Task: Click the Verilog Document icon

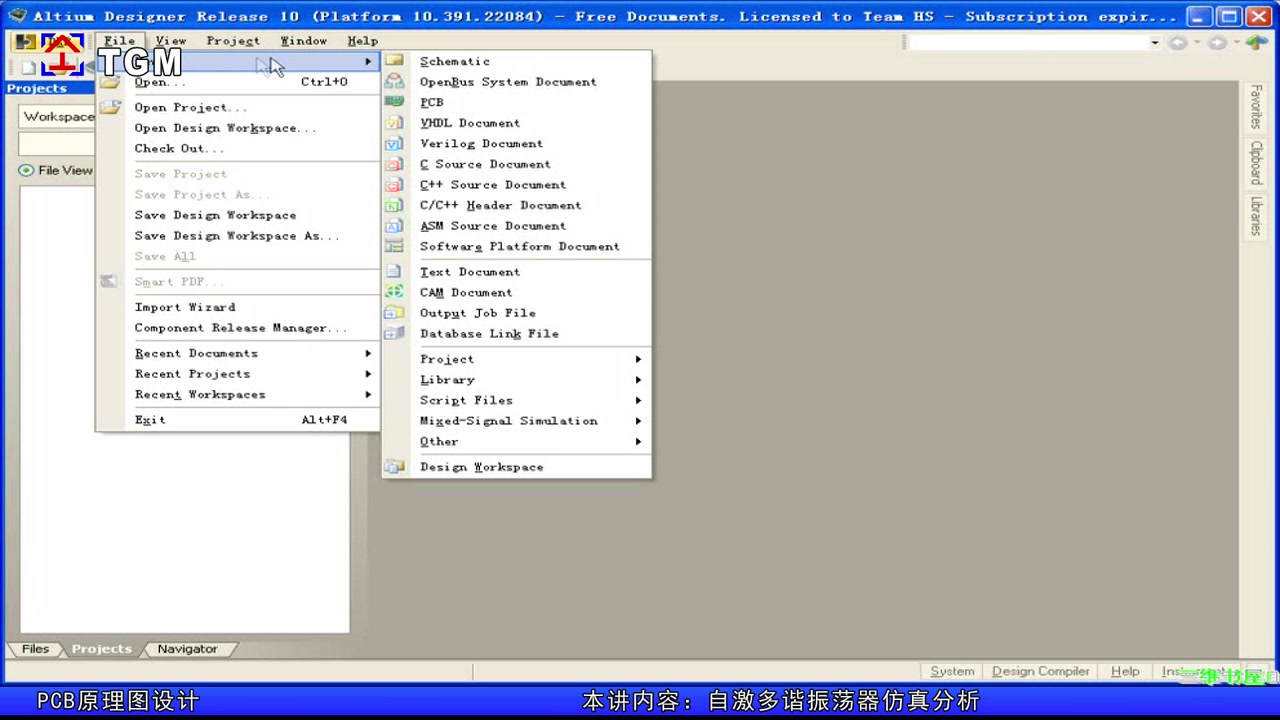Action: coord(395,143)
